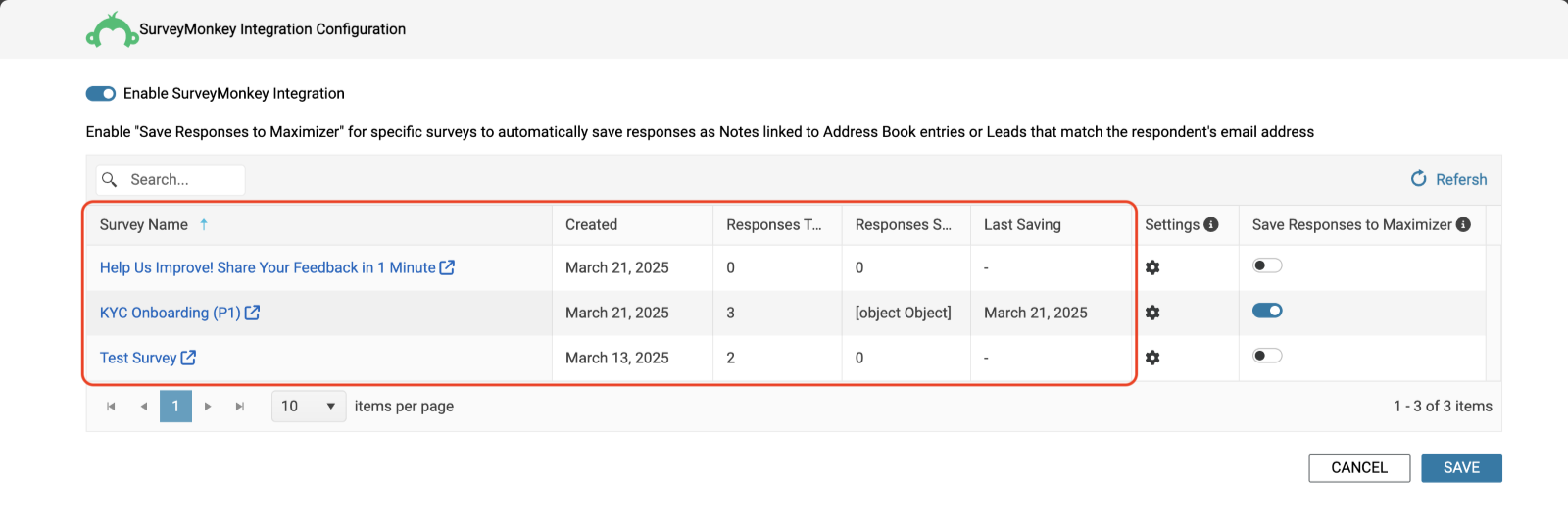Open the items per page dropdown
The image size is (1568, 531).
pos(309,406)
